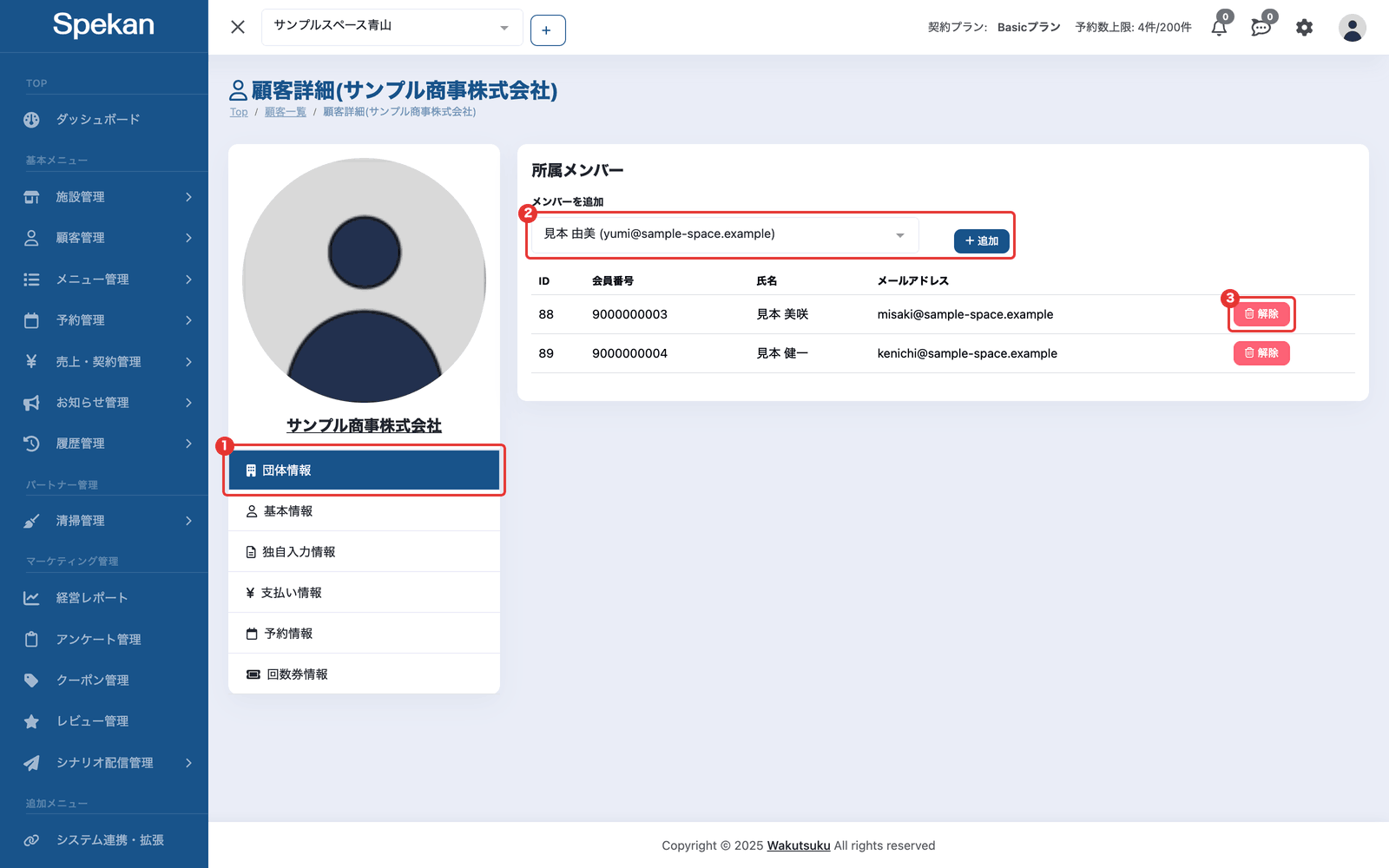Click the レビュー管理 star icon

[x=31, y=721]
